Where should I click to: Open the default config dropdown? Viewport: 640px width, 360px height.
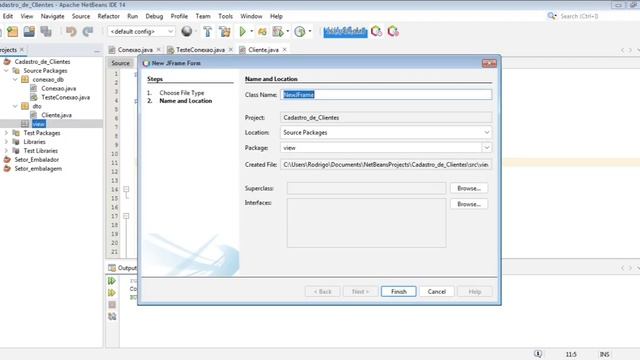pyautogui.click(x=141, y=31)
